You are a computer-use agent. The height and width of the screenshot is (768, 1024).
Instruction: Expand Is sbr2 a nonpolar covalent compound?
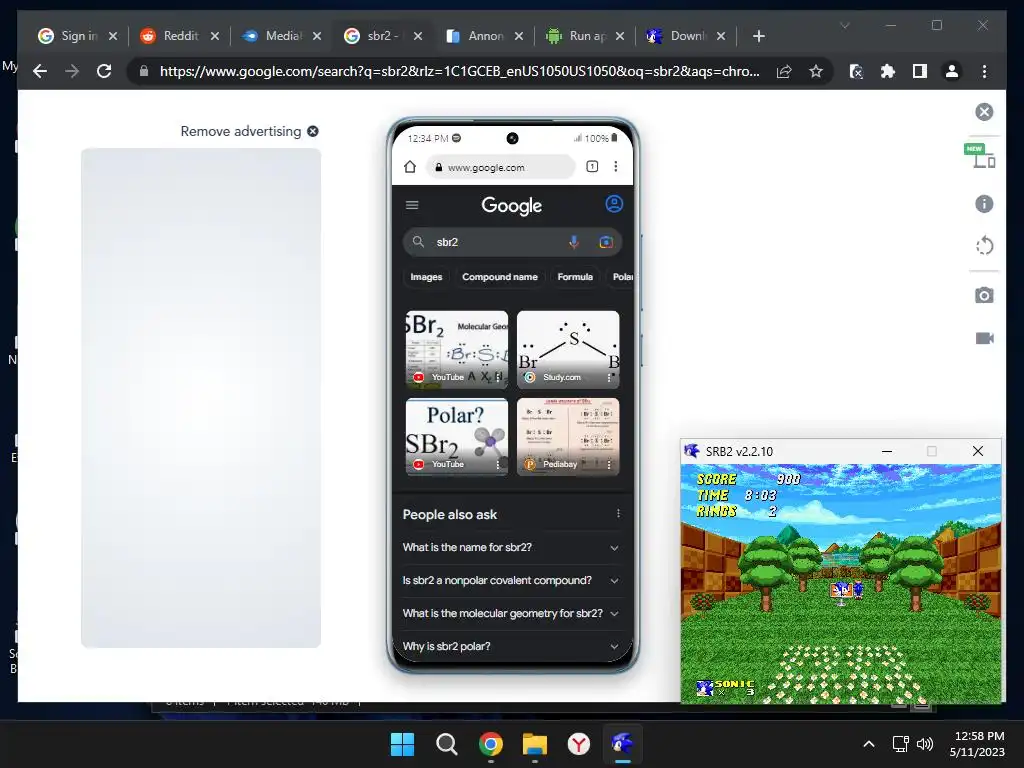pos(511,581)
